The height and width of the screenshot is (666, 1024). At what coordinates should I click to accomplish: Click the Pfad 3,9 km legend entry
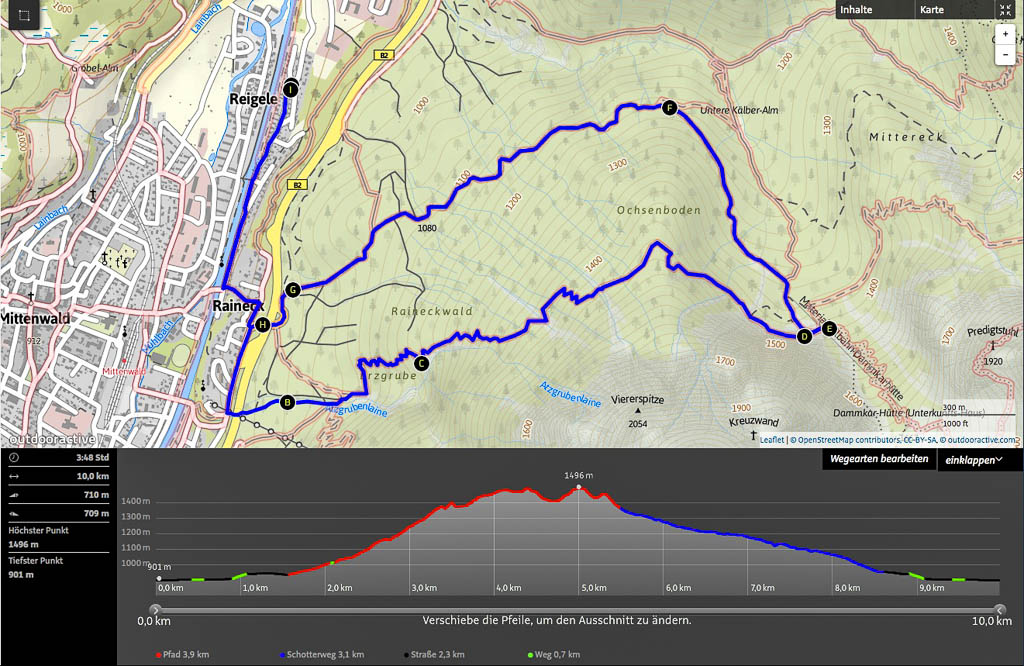(183, 655)
